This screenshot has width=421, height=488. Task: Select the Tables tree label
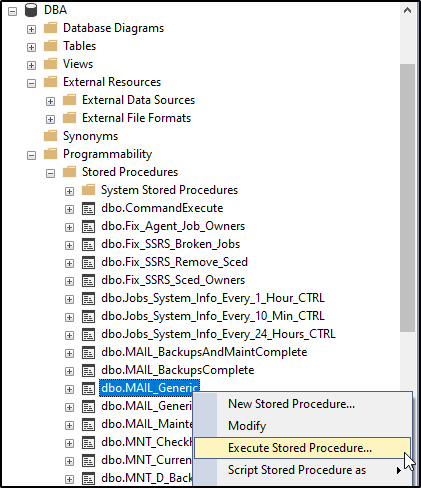79,46
